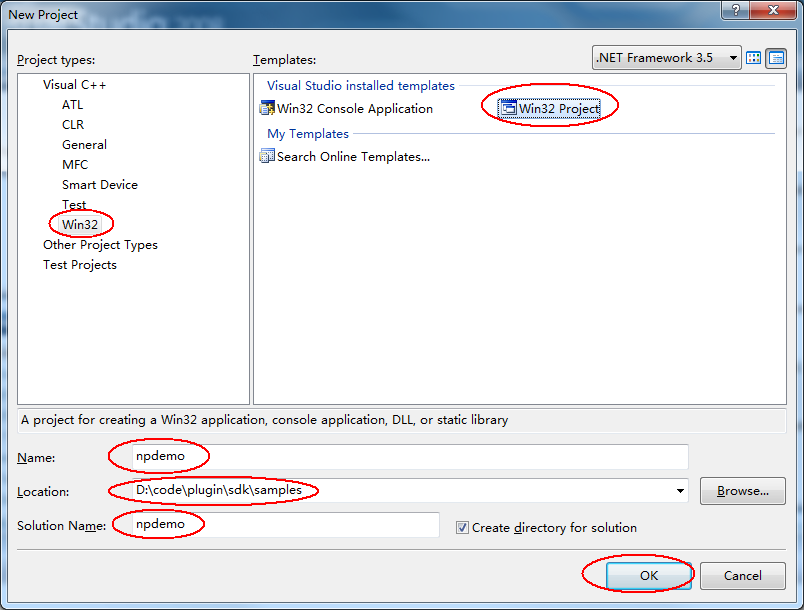Select Smart Device project type
Screen dimensions: 804x610
(x=100, y=185)
